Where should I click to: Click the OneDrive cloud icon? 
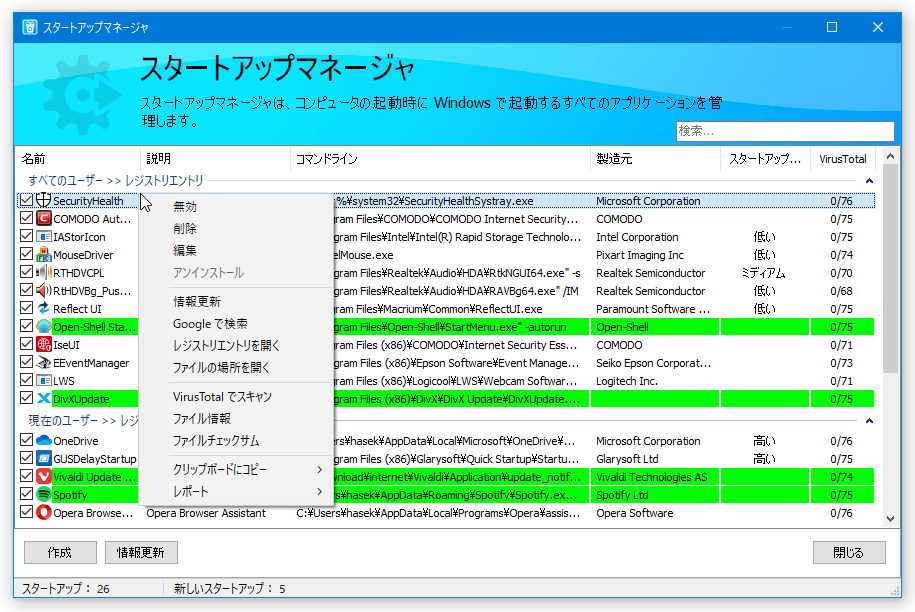(x=44, y=440)
